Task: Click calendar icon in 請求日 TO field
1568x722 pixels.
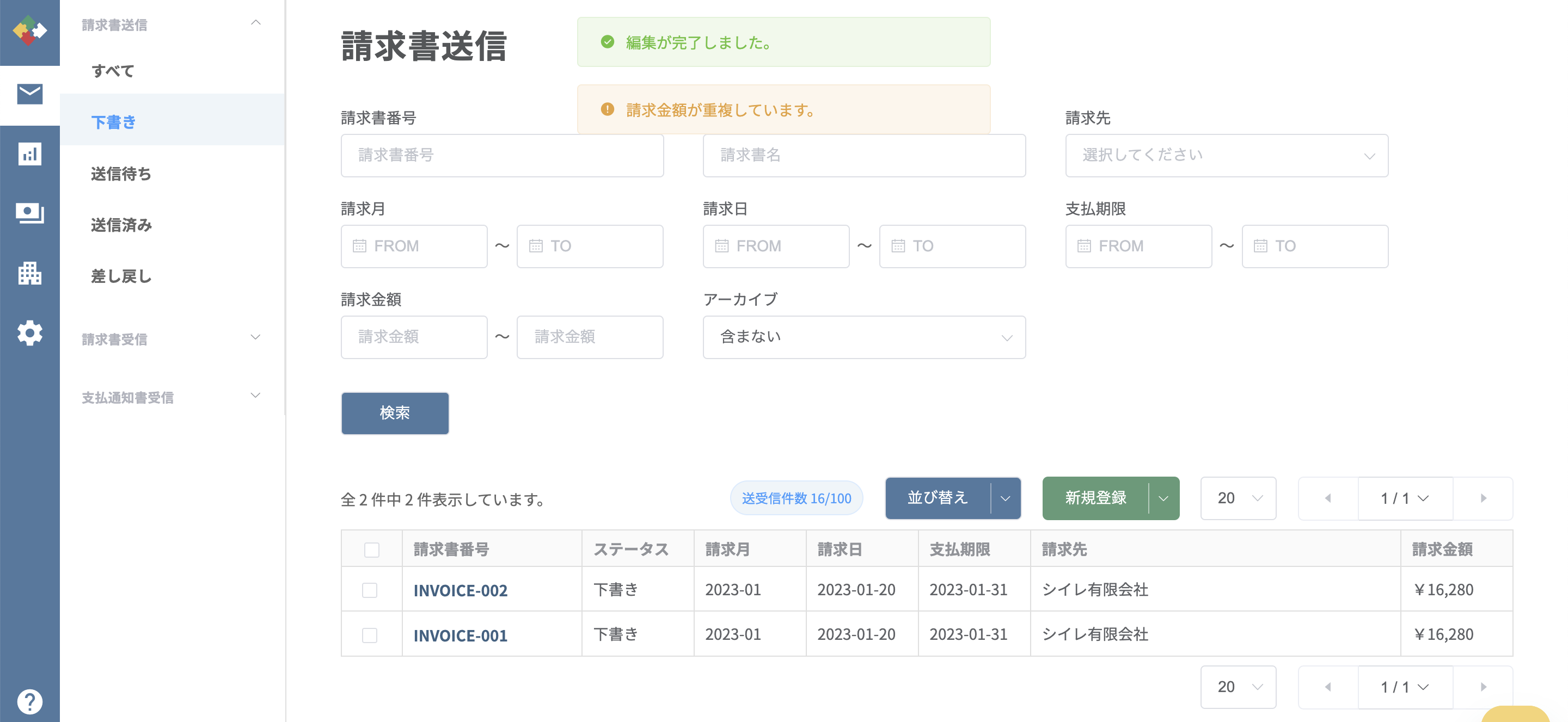Action: tap(898, 246)
